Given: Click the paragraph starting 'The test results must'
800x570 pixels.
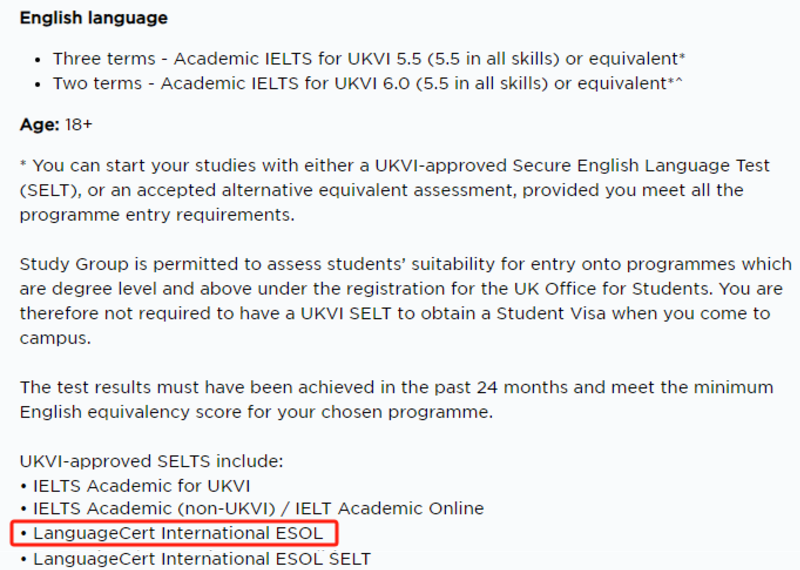Looking at the screenshot, I should tap(396, 400).
